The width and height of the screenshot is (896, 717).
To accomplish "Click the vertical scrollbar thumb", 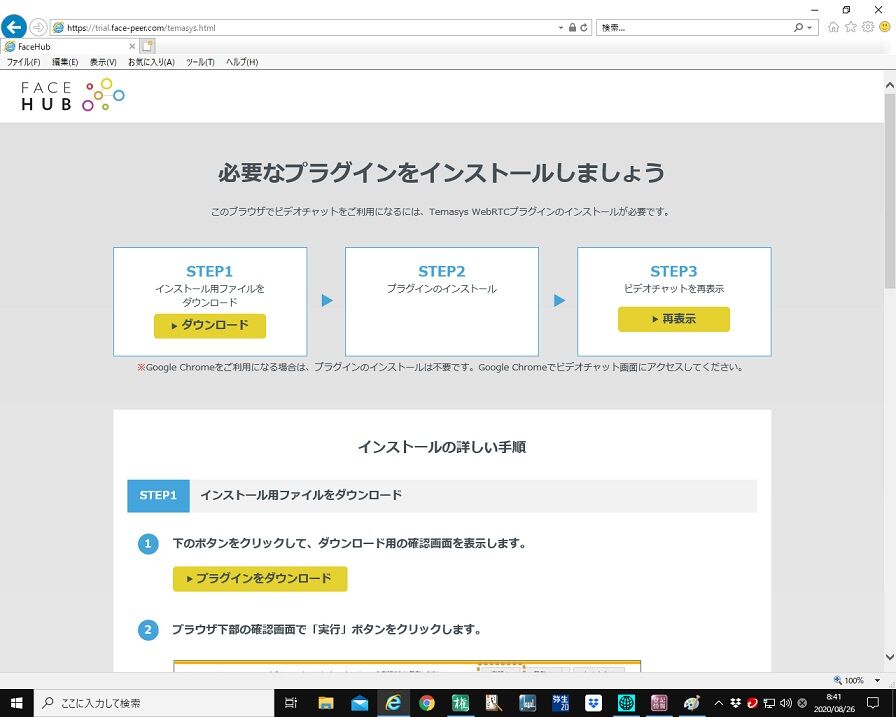I will coord(890,190).
